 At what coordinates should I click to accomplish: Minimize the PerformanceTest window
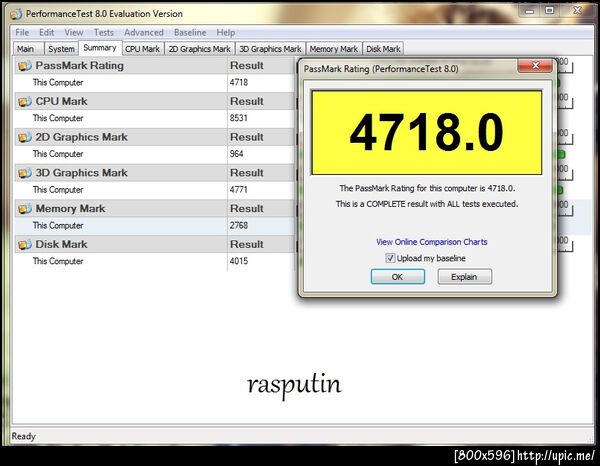[529, 11]
